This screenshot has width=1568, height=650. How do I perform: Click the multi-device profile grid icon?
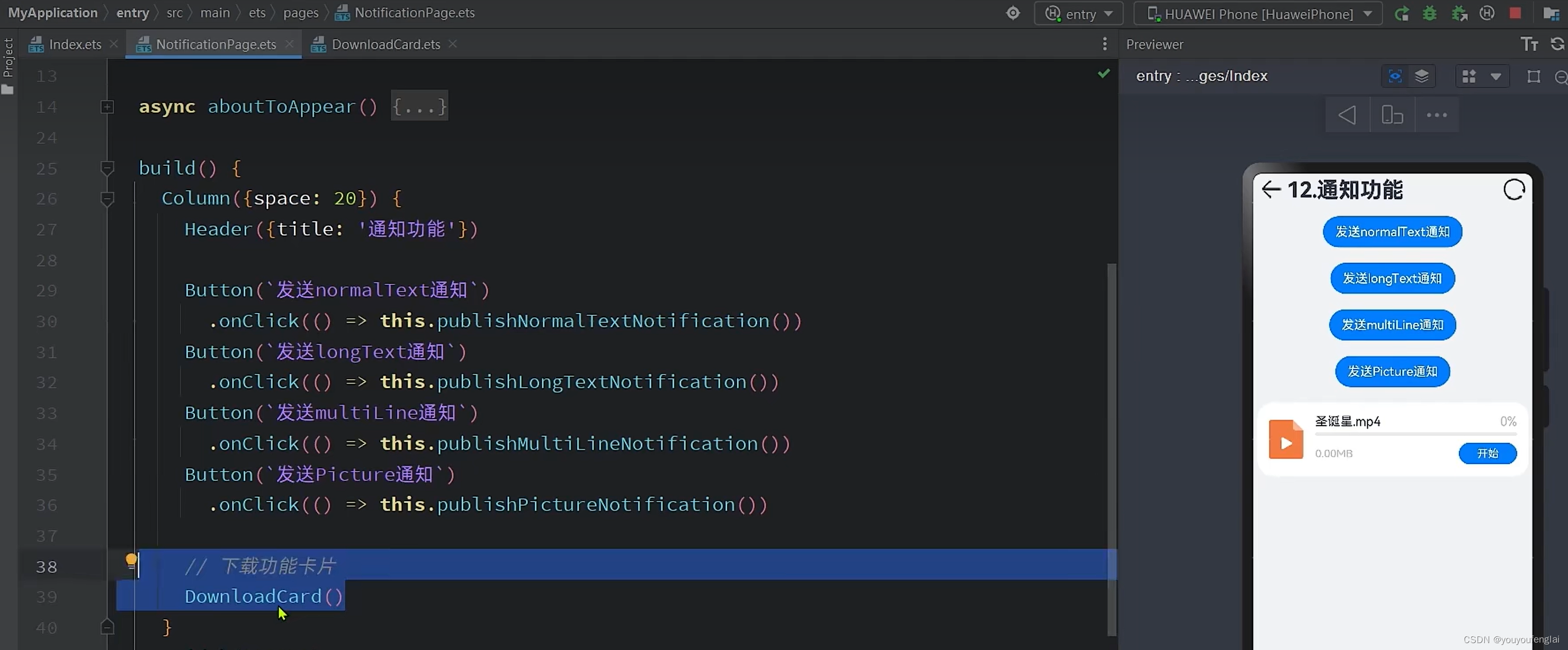(1470, 76)
